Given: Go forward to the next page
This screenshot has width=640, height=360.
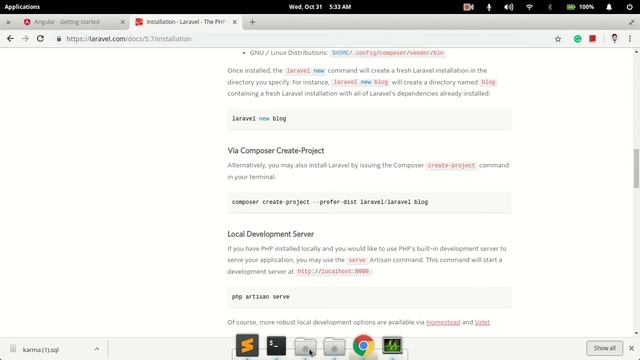Looking at the screenshot, I should (25, 39).
